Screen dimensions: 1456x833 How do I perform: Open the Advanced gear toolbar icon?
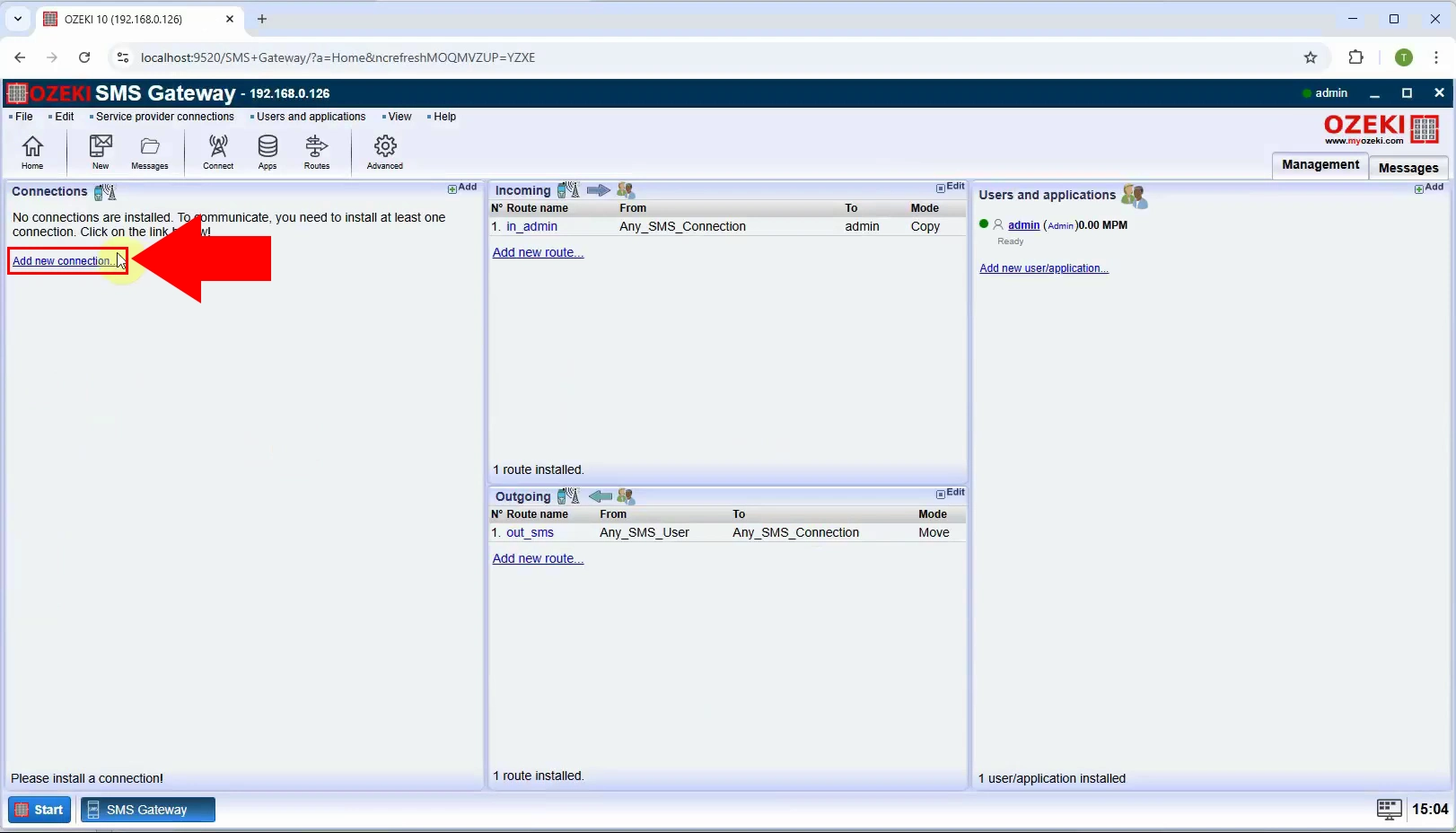coord(385,151)
